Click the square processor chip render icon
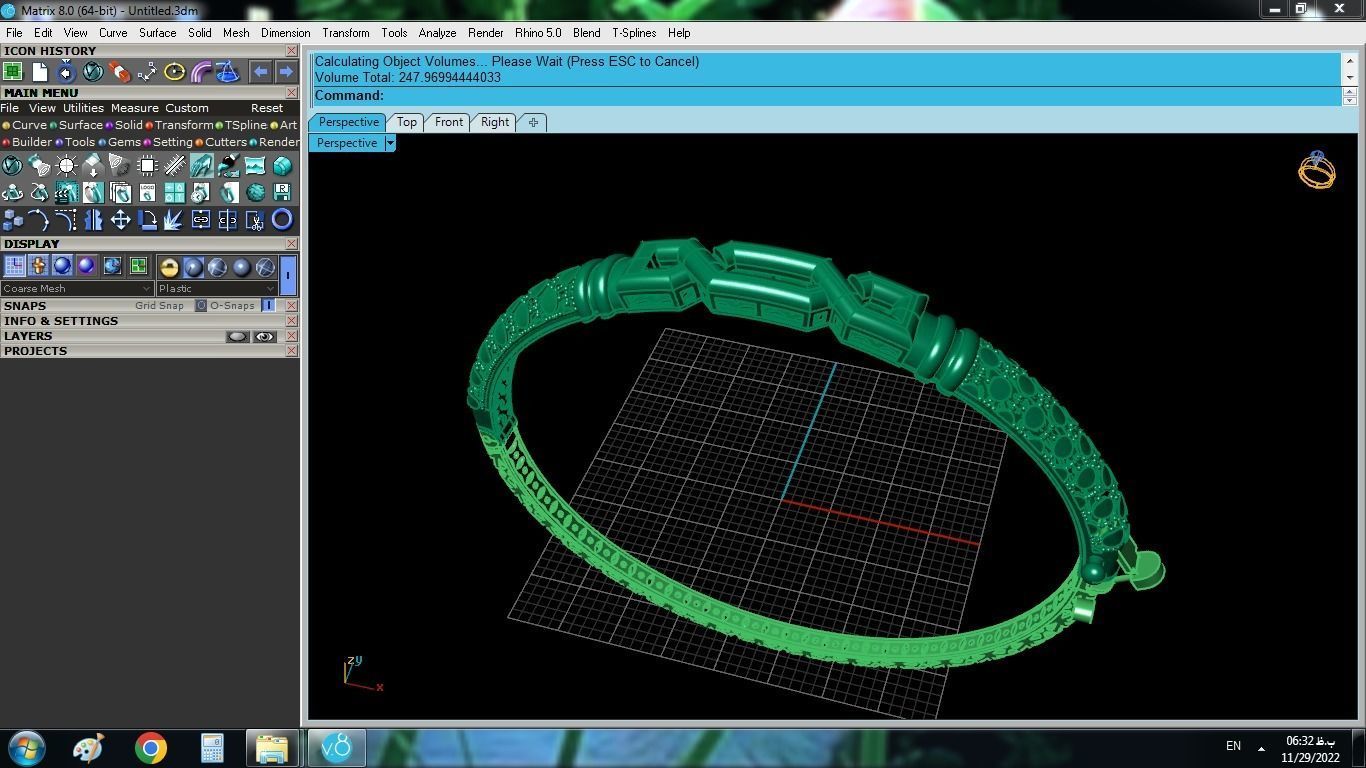Image resolution: width=1366 pixels, height=768 pixels. [147, 166]
